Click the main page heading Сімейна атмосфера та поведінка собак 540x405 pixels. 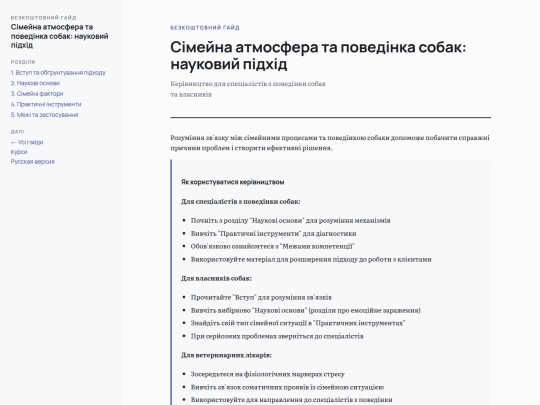click(x=318, y=55)
